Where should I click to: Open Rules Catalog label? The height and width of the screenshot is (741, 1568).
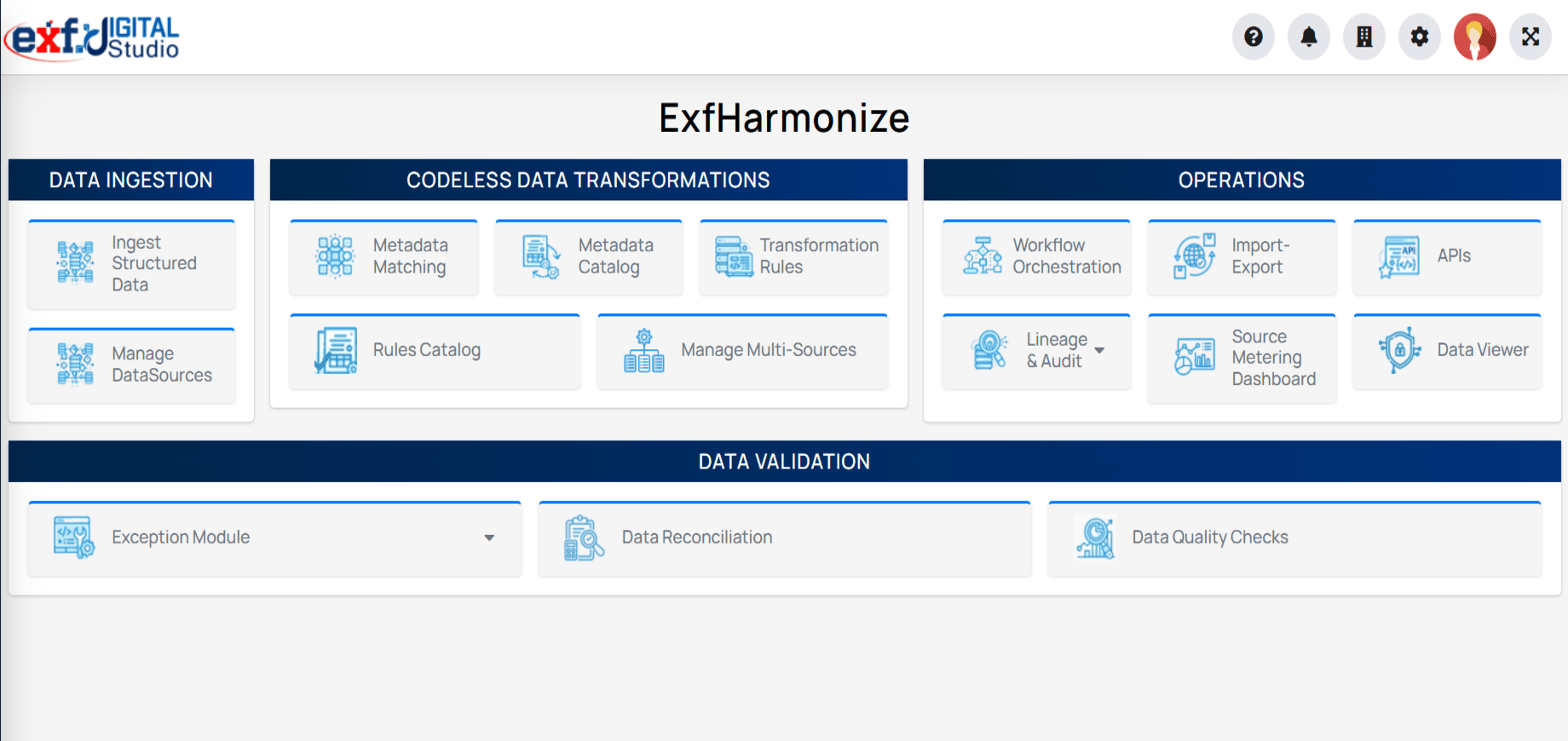(426, 350)
